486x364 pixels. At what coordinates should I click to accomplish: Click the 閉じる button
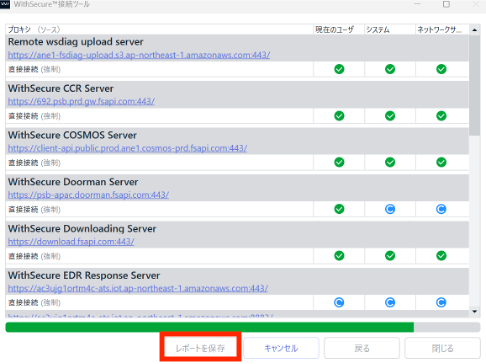(x=442, y=348)
